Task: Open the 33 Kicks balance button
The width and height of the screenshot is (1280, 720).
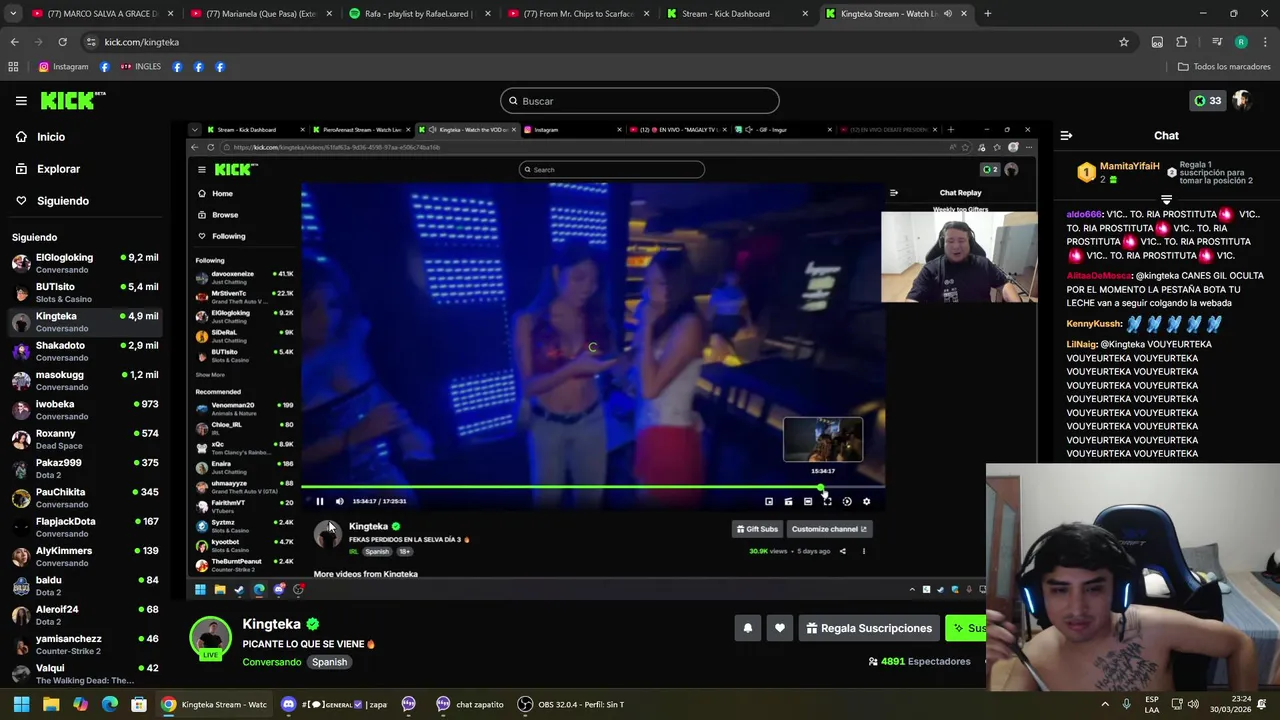Action: (x=1207, y=100)
